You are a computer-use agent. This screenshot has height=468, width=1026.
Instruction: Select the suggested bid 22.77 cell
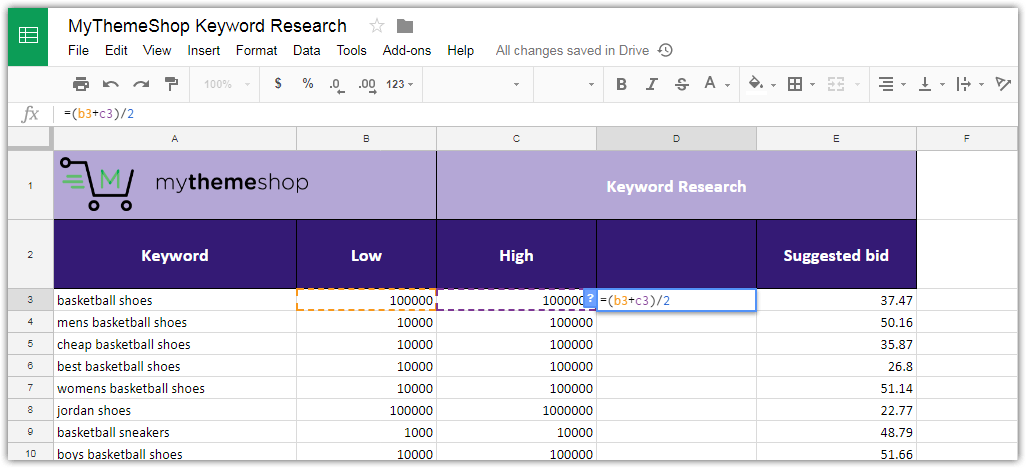pyautogui.click(x=836, y=410)
